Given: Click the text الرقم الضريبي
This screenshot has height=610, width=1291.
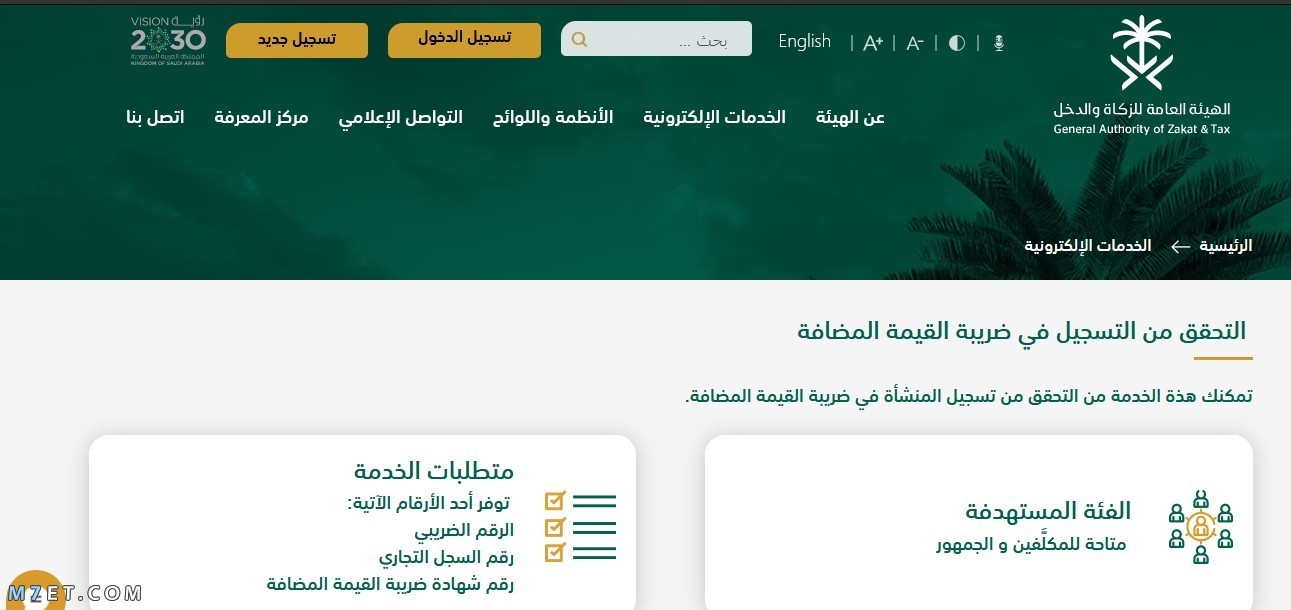Looking at the screenshot, I should coord(464,530).
